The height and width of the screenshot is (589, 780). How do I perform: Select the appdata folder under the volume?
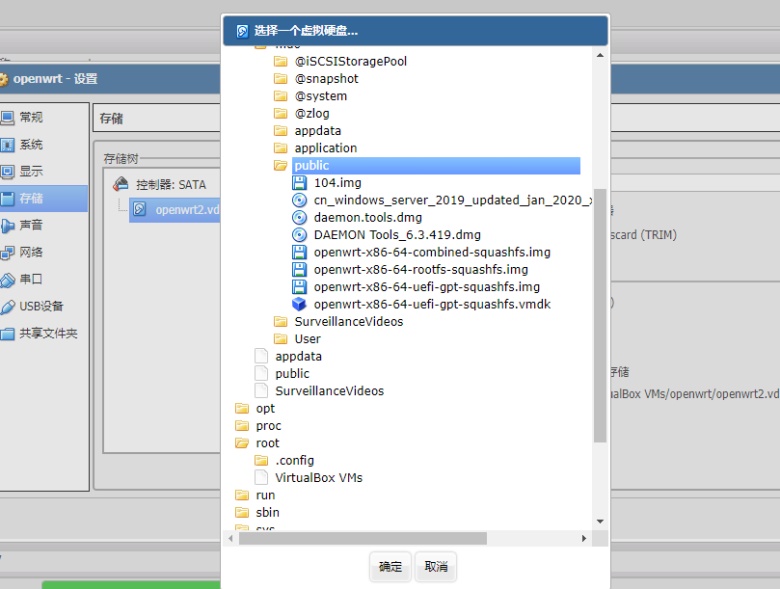click(318, 131)
